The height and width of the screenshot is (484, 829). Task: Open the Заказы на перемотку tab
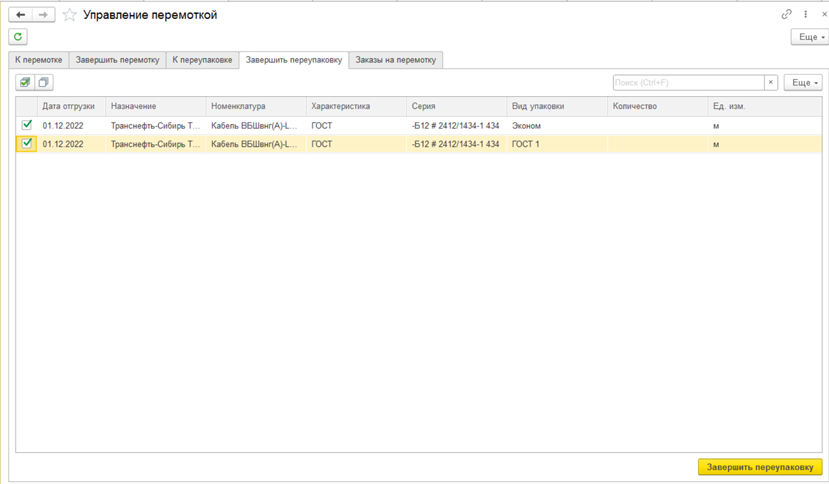click(395, 60)
